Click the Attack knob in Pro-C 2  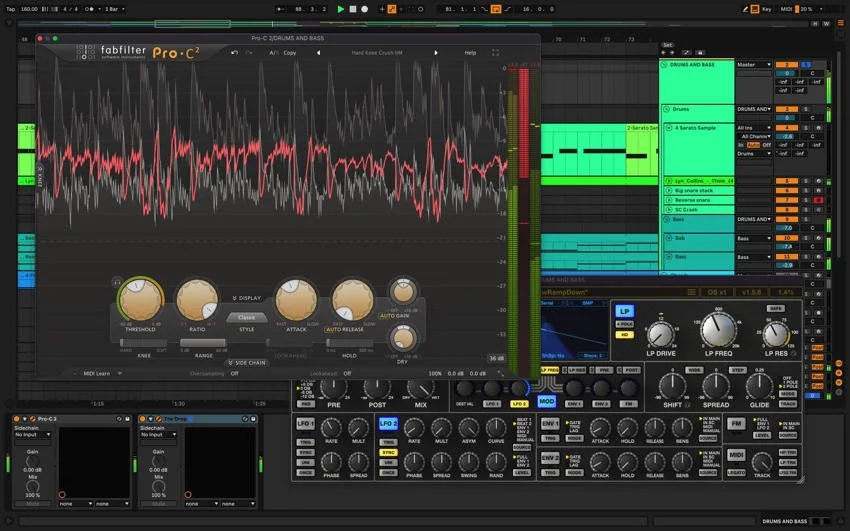(296, 300)
